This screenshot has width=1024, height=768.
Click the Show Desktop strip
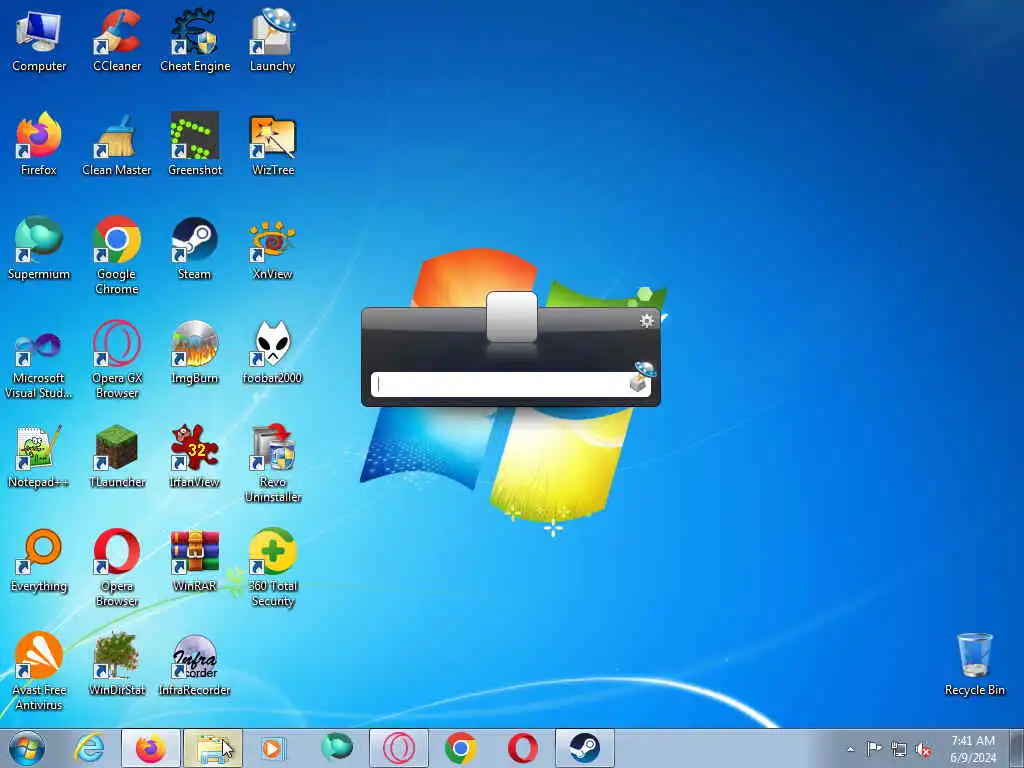[1017, 748]
